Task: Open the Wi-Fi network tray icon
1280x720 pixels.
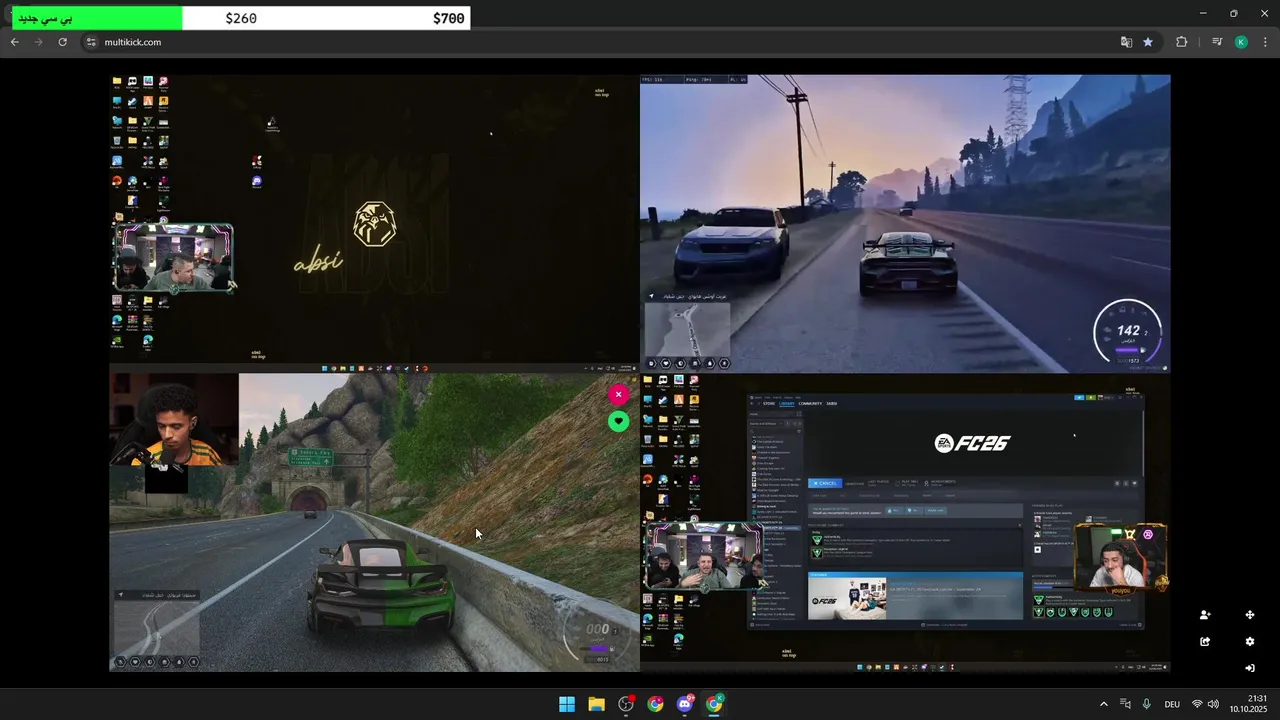Action: 1197,704
